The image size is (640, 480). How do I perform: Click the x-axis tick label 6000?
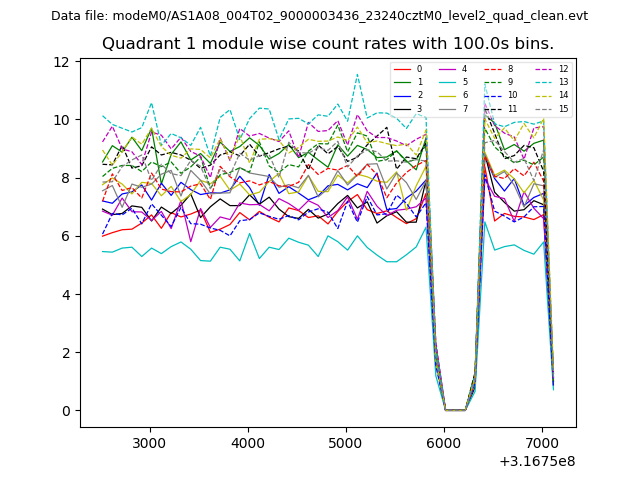[444, 443]
